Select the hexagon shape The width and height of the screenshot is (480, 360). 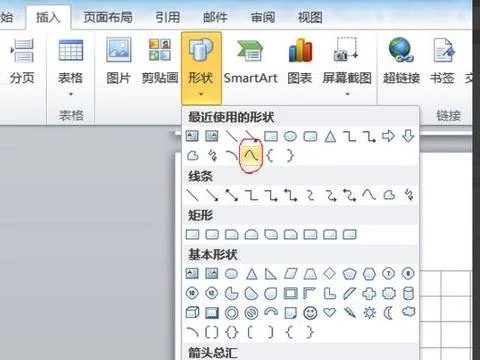point(369,274)
